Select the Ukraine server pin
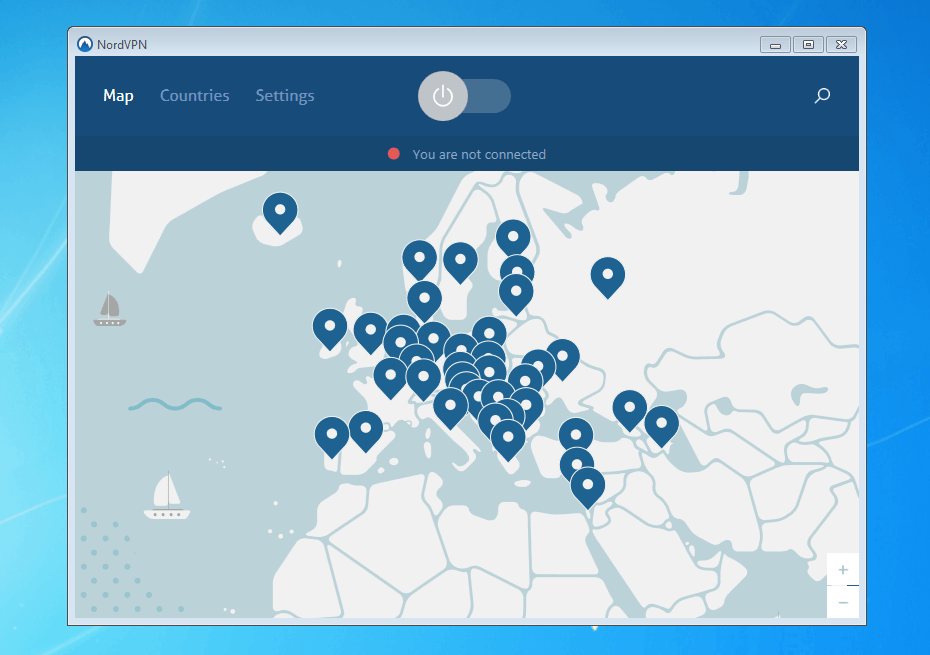Viewport: 930px width, 655px height. [563, 360]
